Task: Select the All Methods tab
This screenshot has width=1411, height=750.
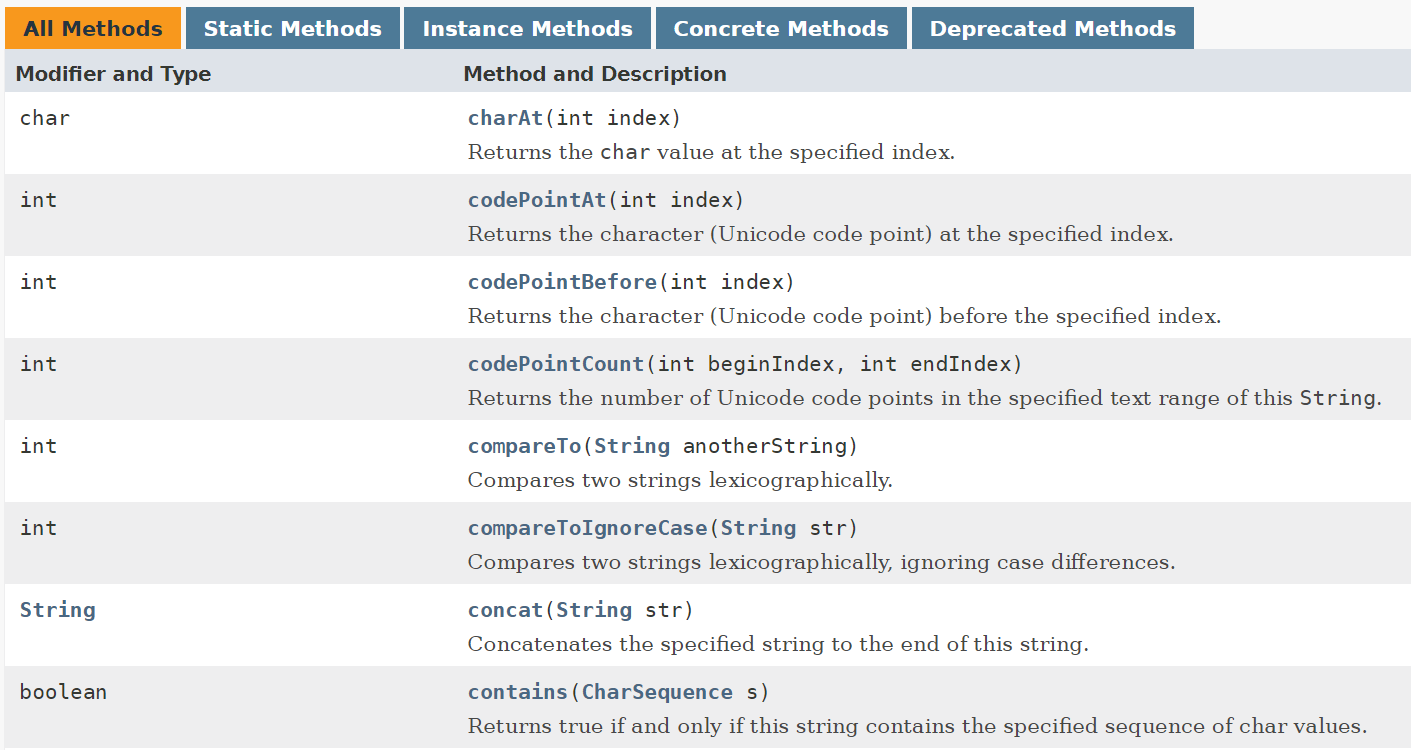Action: [92, 27]
